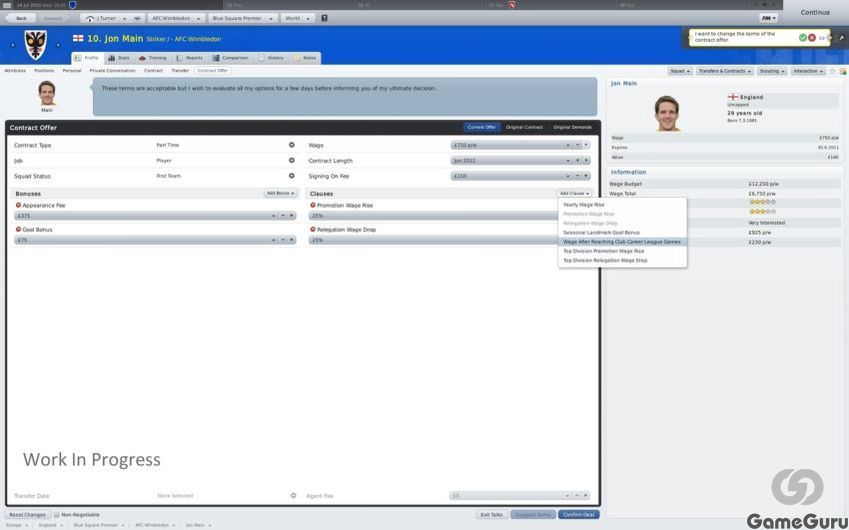The width and height of the screenshot is (849, 530).
Task: Dismiss the tutorial hint with red cross
Action: coord(812,38)
